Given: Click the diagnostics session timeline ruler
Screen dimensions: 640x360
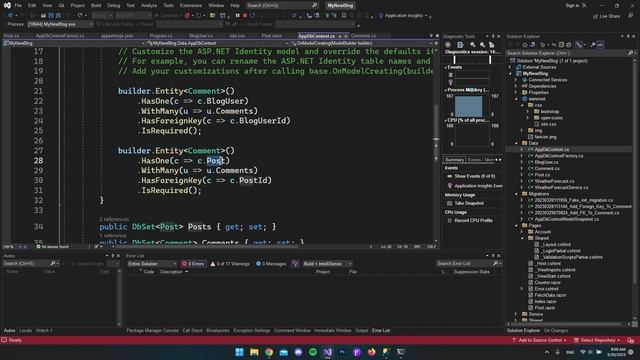Looking at the screenshot, I should click(x=472, y=60).
